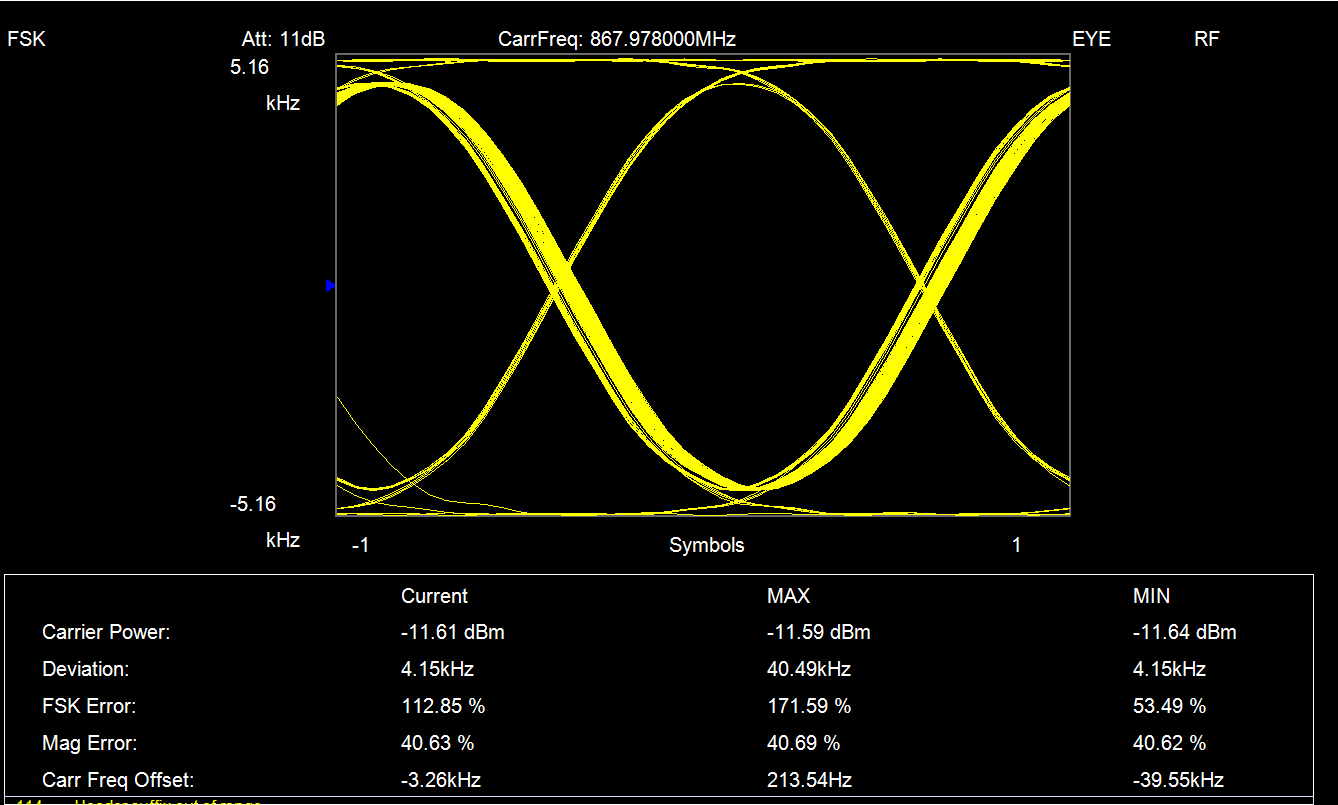Screen dimensions: 1338x805
Task: Select the EYE display mode label
Action: [1091, 40]
